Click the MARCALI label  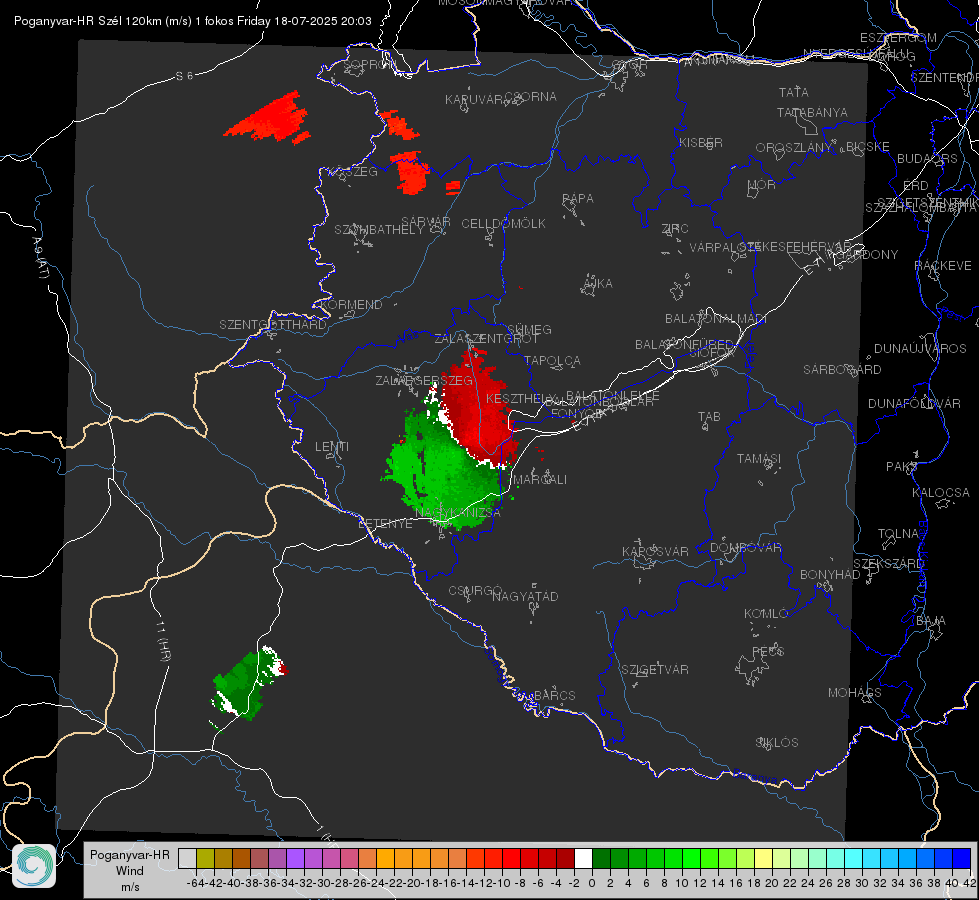[x=541, y=480]
